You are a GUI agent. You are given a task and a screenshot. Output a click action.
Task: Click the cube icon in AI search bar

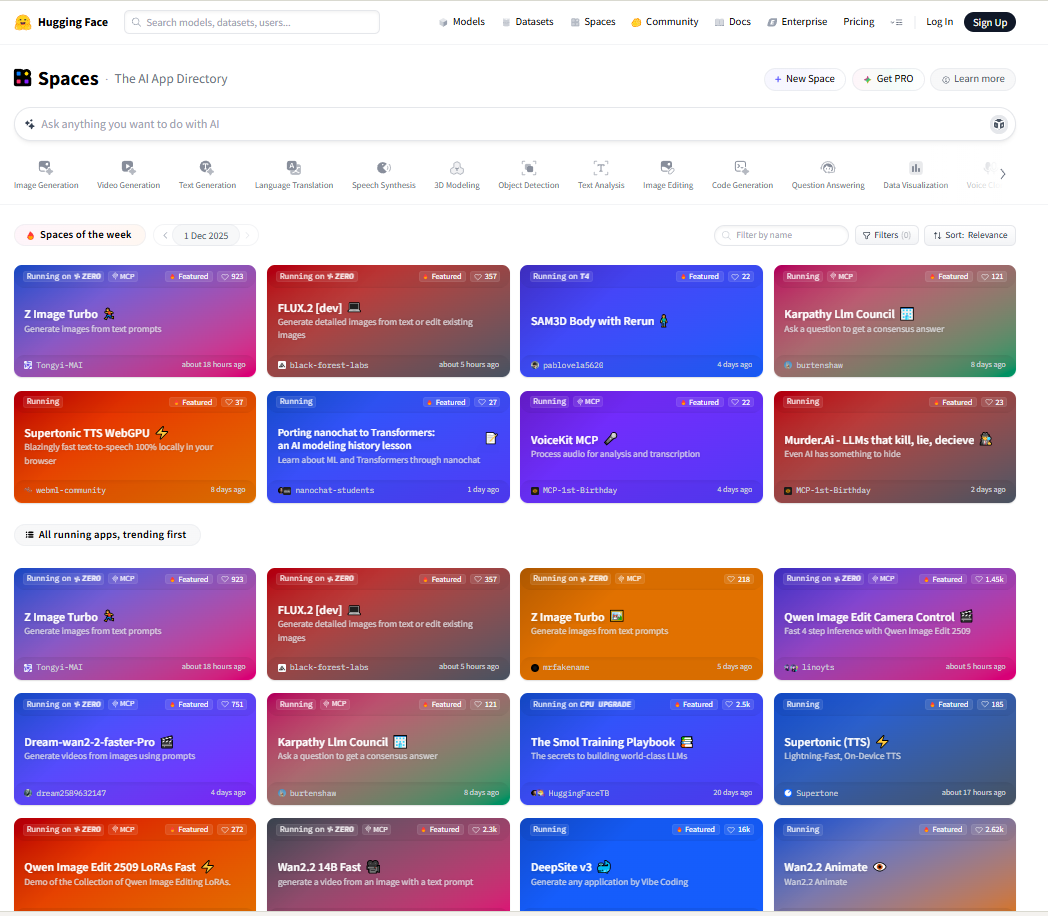[999, 124]
